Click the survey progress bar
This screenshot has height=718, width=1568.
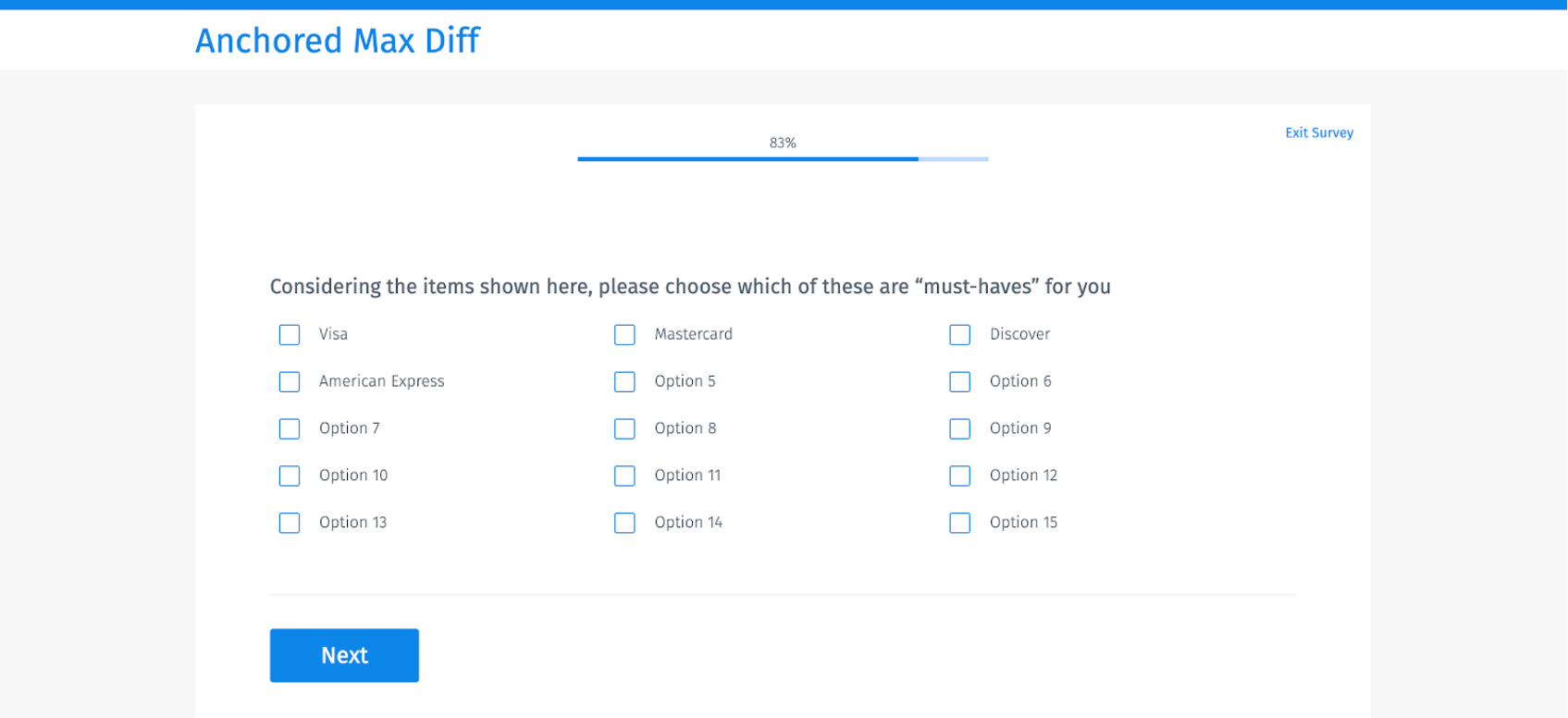[x=783, y=158]
